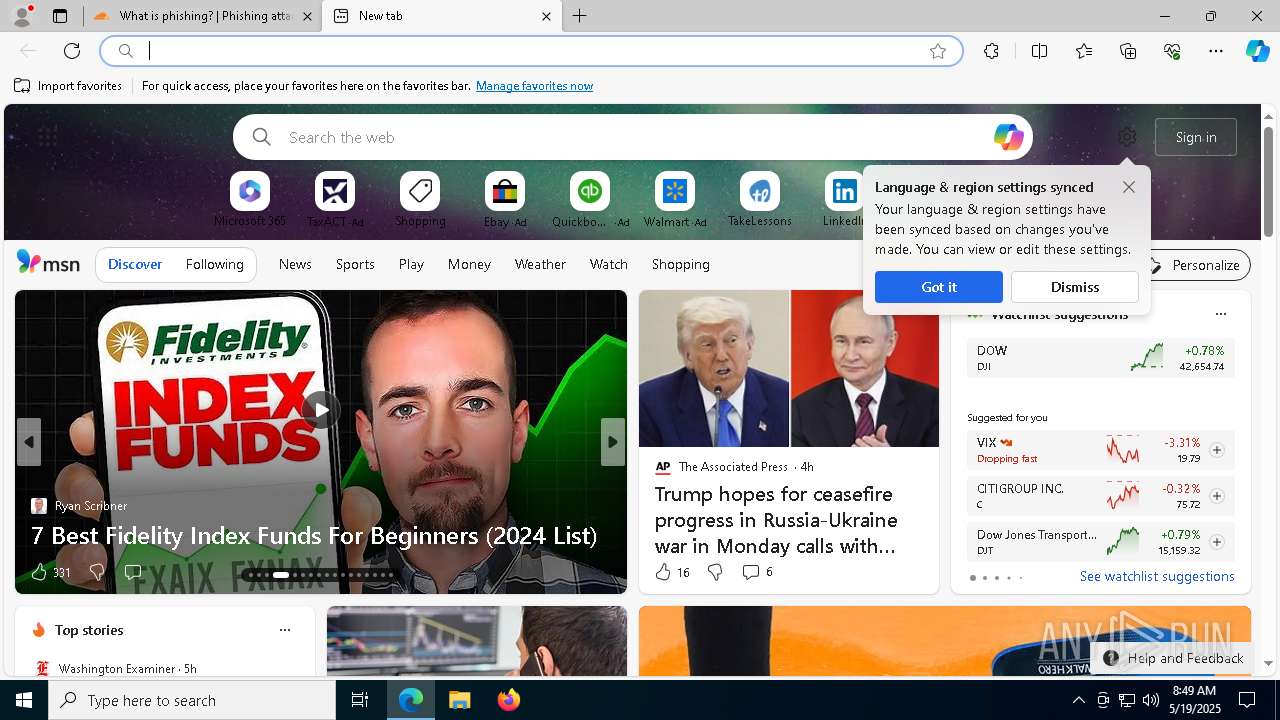Open Help and Feedback
Image resolution: width=1280 pixels, height=720 pixels.
coord(1173,658)
